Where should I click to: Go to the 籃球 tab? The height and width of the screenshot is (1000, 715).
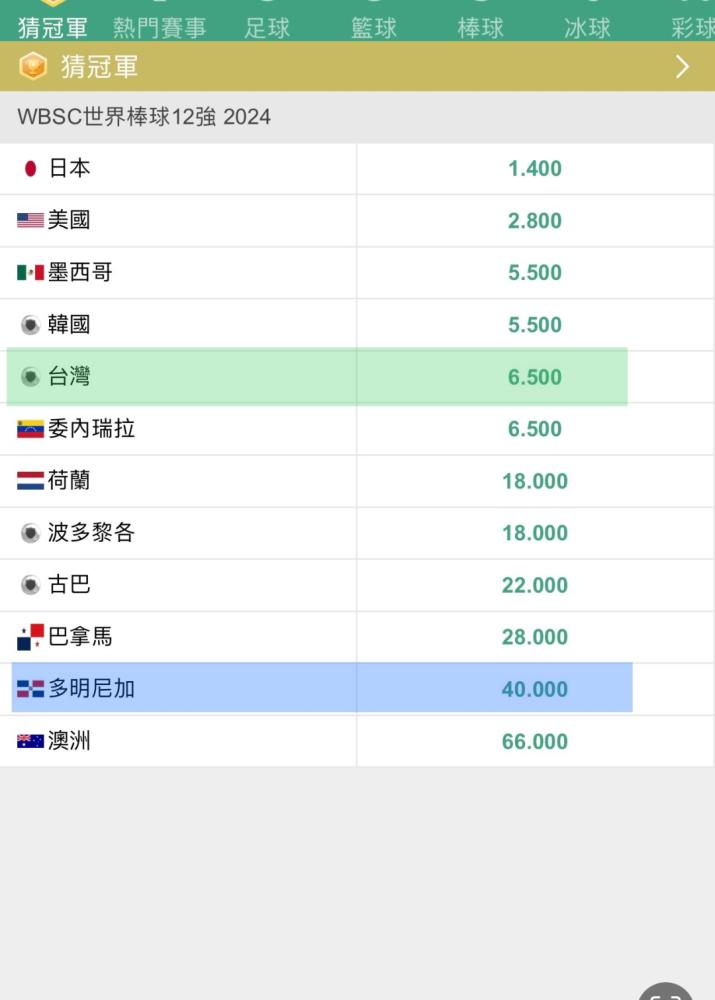tap(374, 28)
